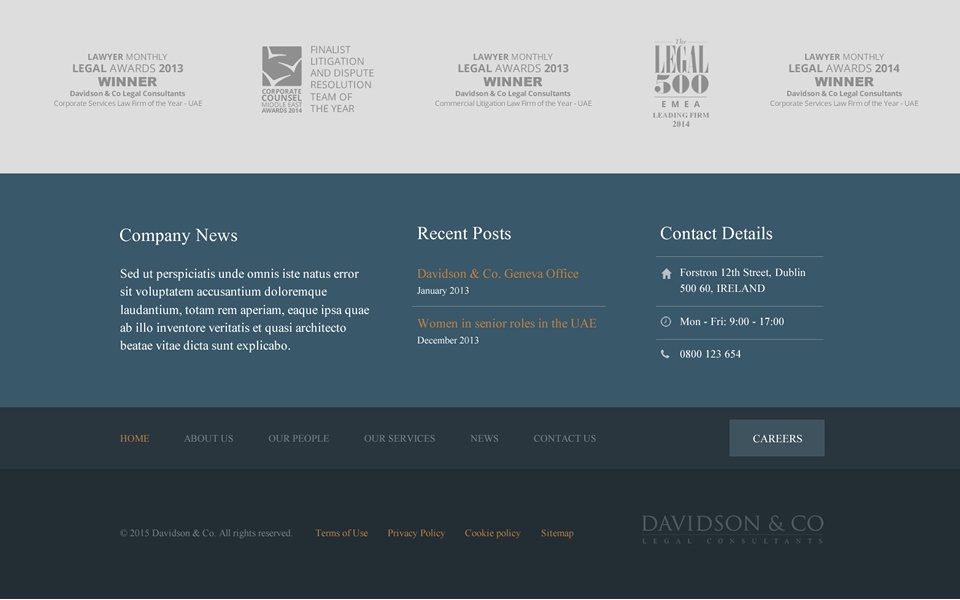
Task: Click the home address icon
Action: (x=666, y=273)
